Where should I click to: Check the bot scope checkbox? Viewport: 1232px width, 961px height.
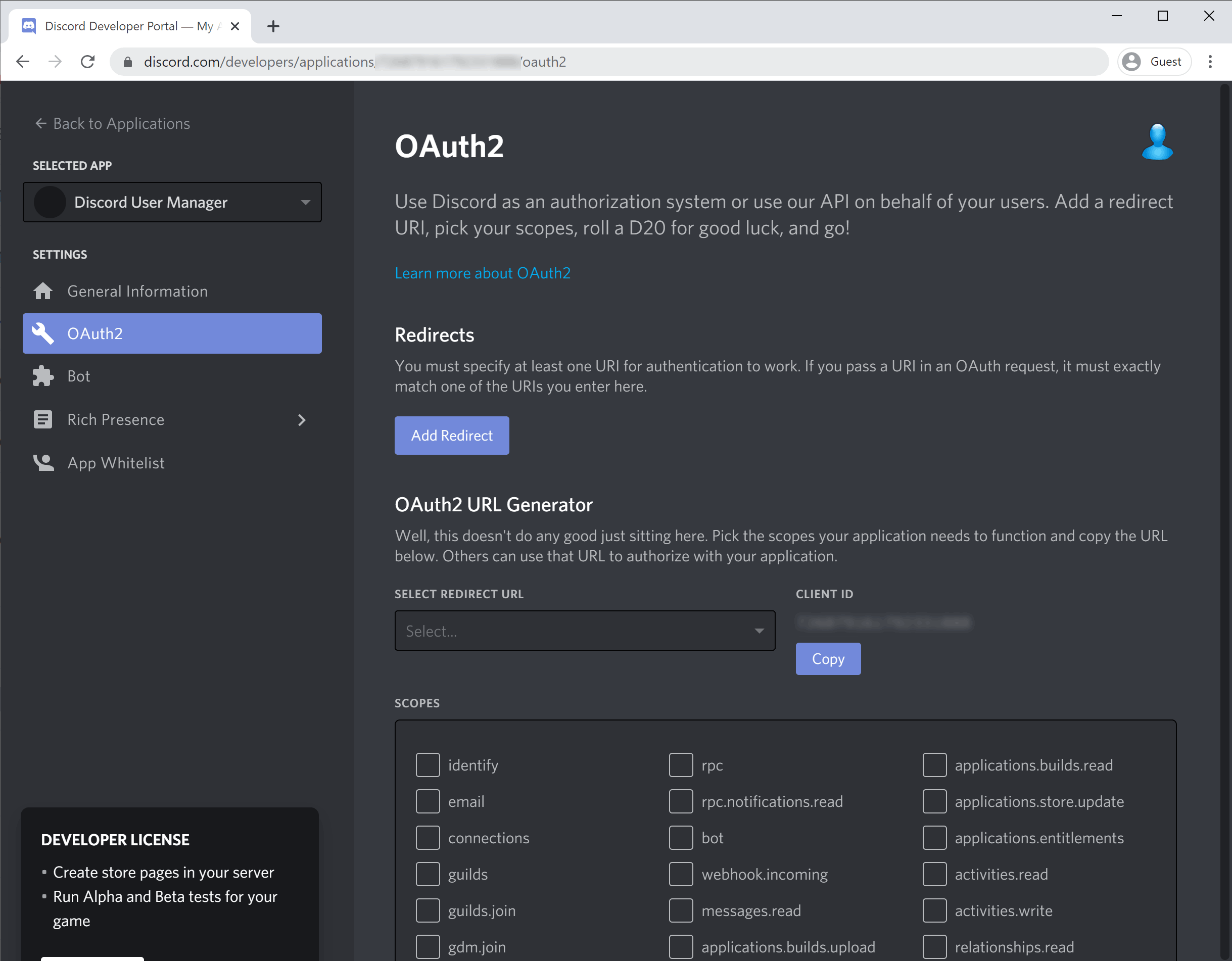[680, 838]
